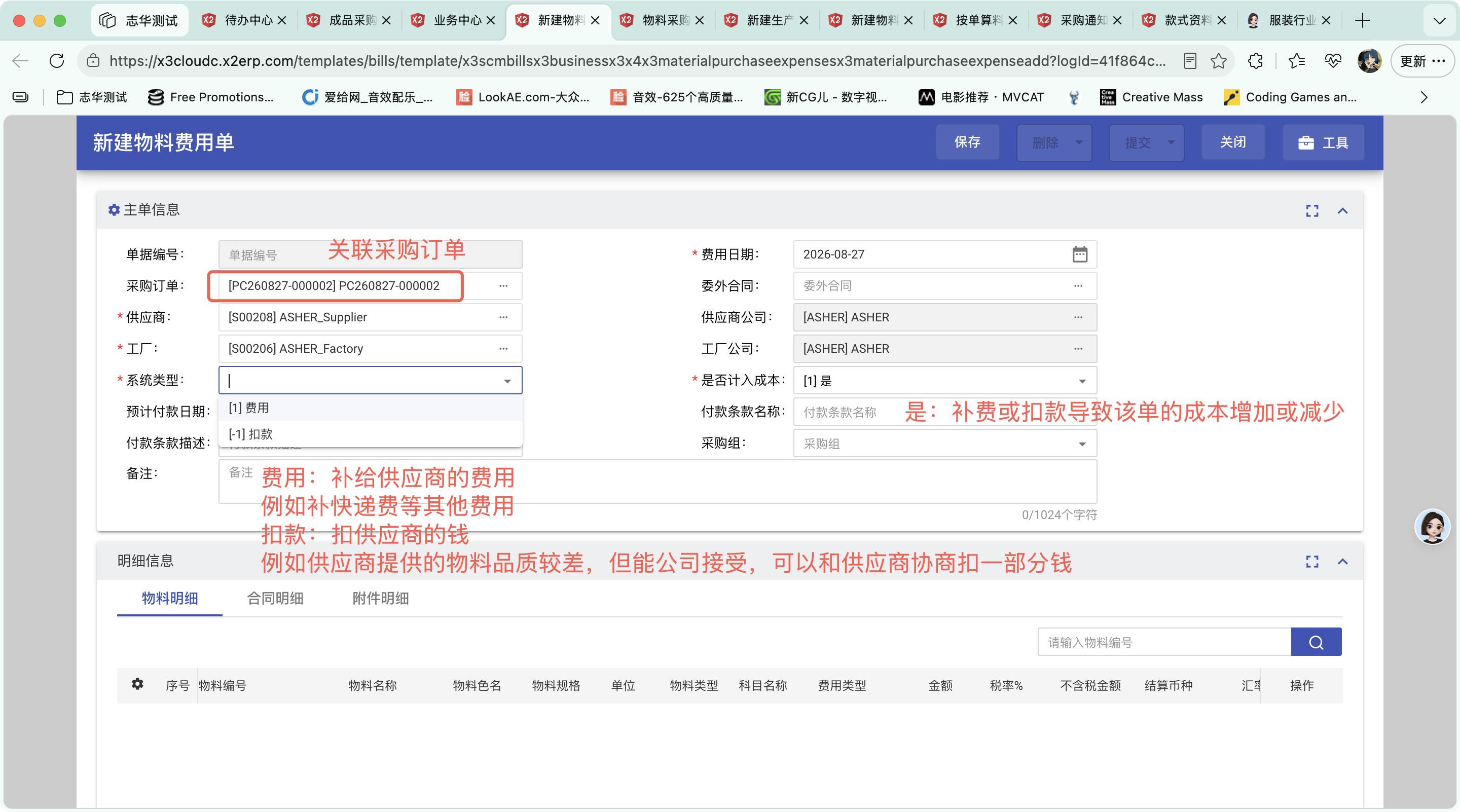Open the reader view icon in address bar
1460x812 pixels.
click(x=1190, y=61)
